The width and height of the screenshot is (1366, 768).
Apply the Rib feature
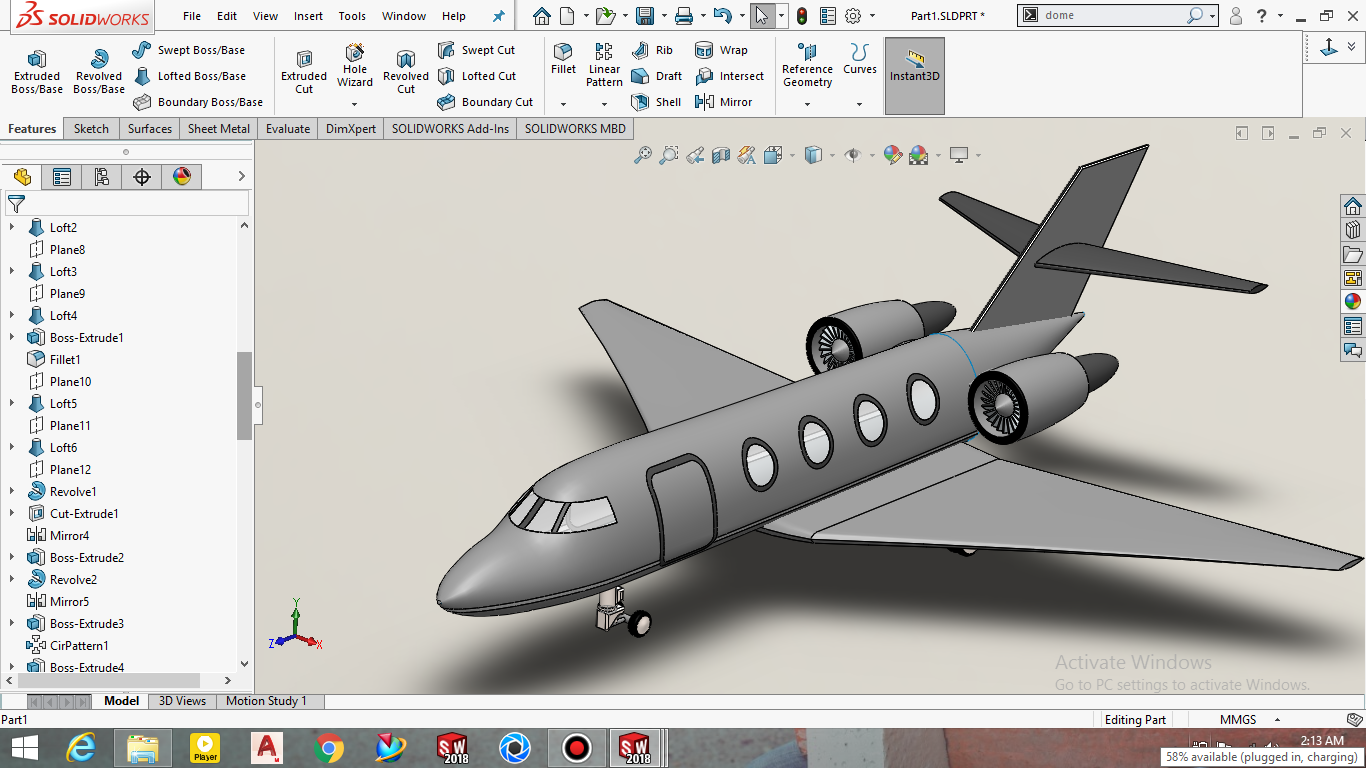click(652, 50)
